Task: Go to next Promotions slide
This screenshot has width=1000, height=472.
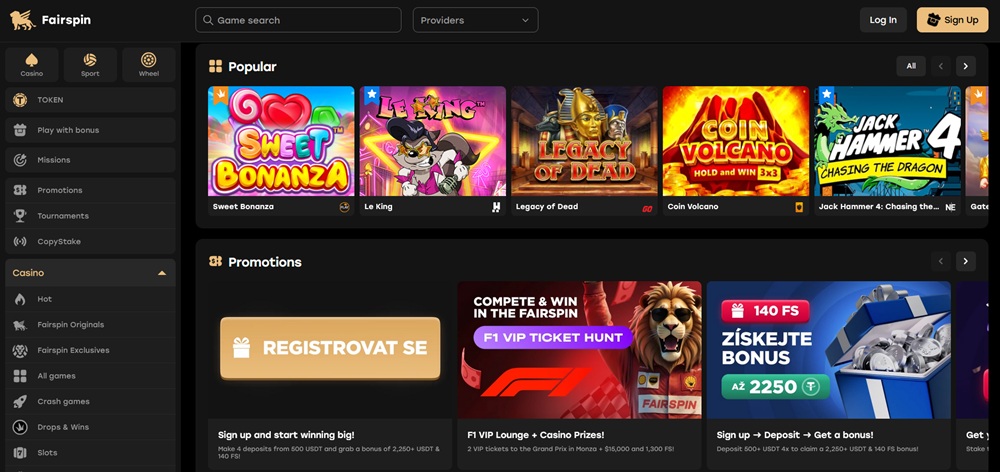Action: (966, 261)
